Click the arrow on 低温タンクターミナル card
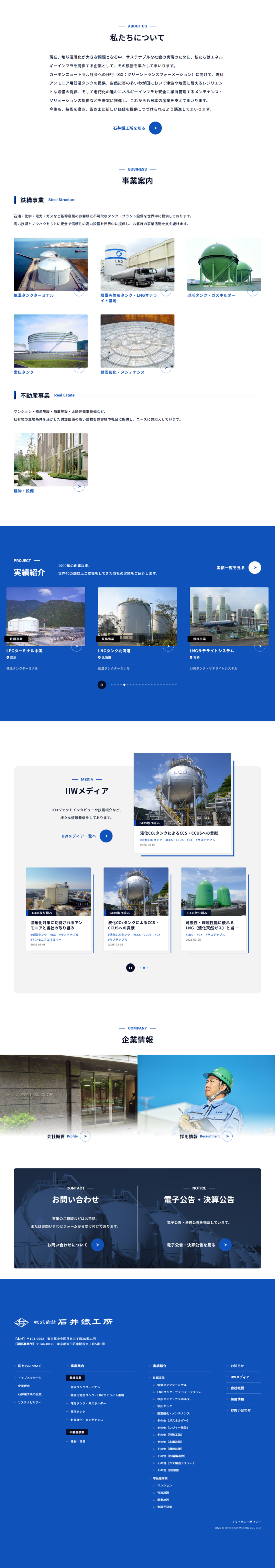275x1568 pixels. pos(79,291)
